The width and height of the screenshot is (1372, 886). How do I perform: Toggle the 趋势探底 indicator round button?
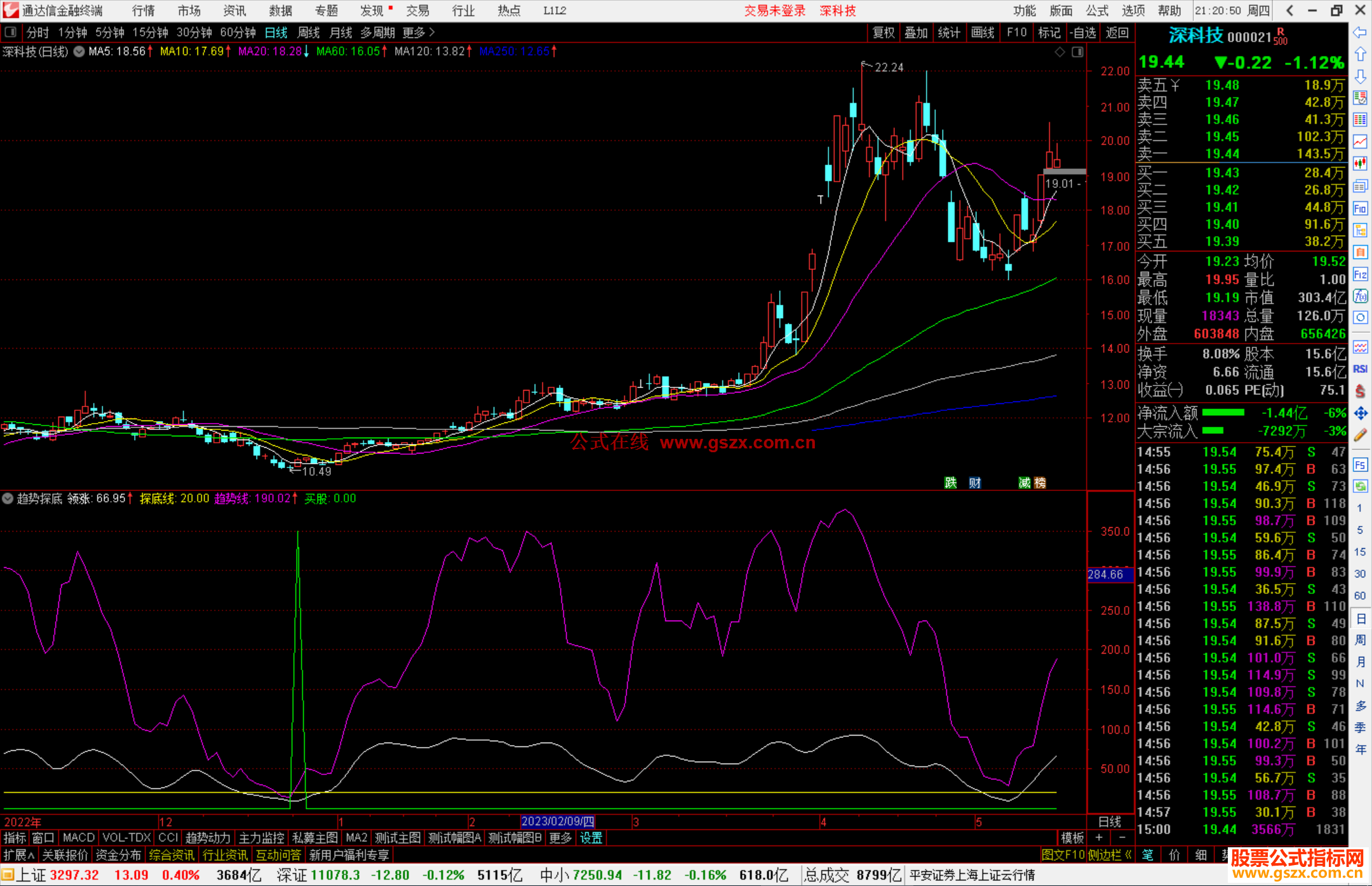[8, 499]
